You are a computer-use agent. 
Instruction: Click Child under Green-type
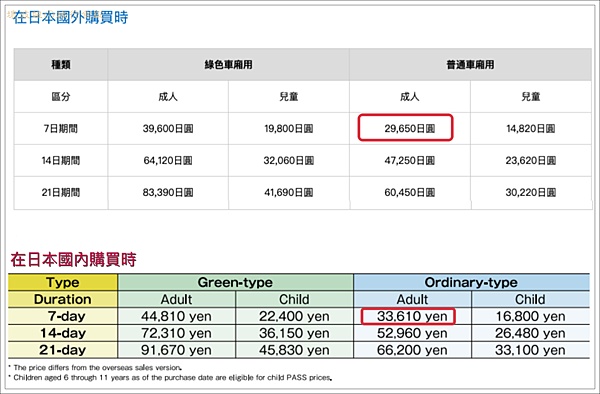click(x=294, y=299)
